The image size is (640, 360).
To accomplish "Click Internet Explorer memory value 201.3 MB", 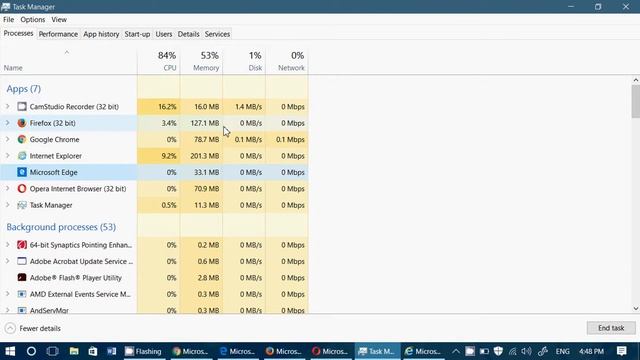I will [x=204, y=156].
